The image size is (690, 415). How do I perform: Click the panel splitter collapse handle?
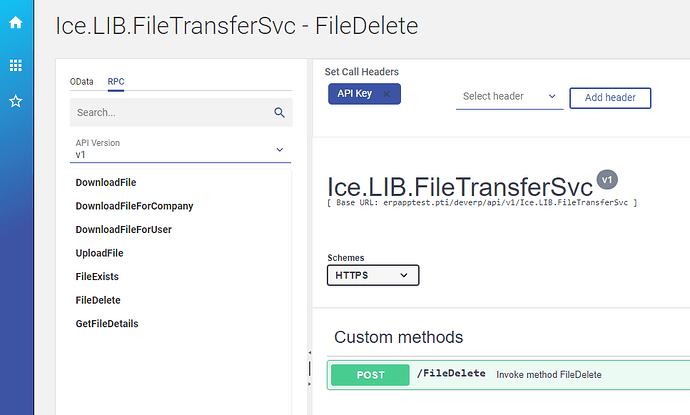(309, 353)
